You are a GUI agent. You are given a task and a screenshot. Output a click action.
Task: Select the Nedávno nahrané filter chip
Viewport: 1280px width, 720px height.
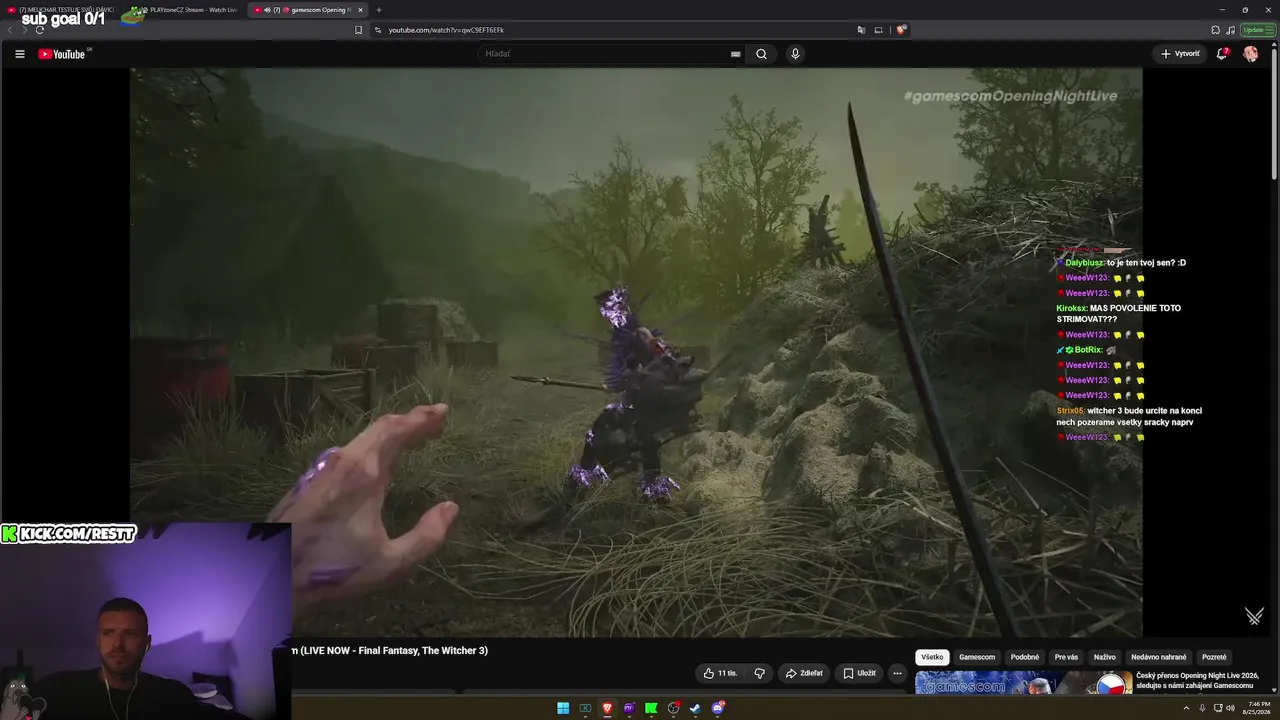click(1159, 657)
